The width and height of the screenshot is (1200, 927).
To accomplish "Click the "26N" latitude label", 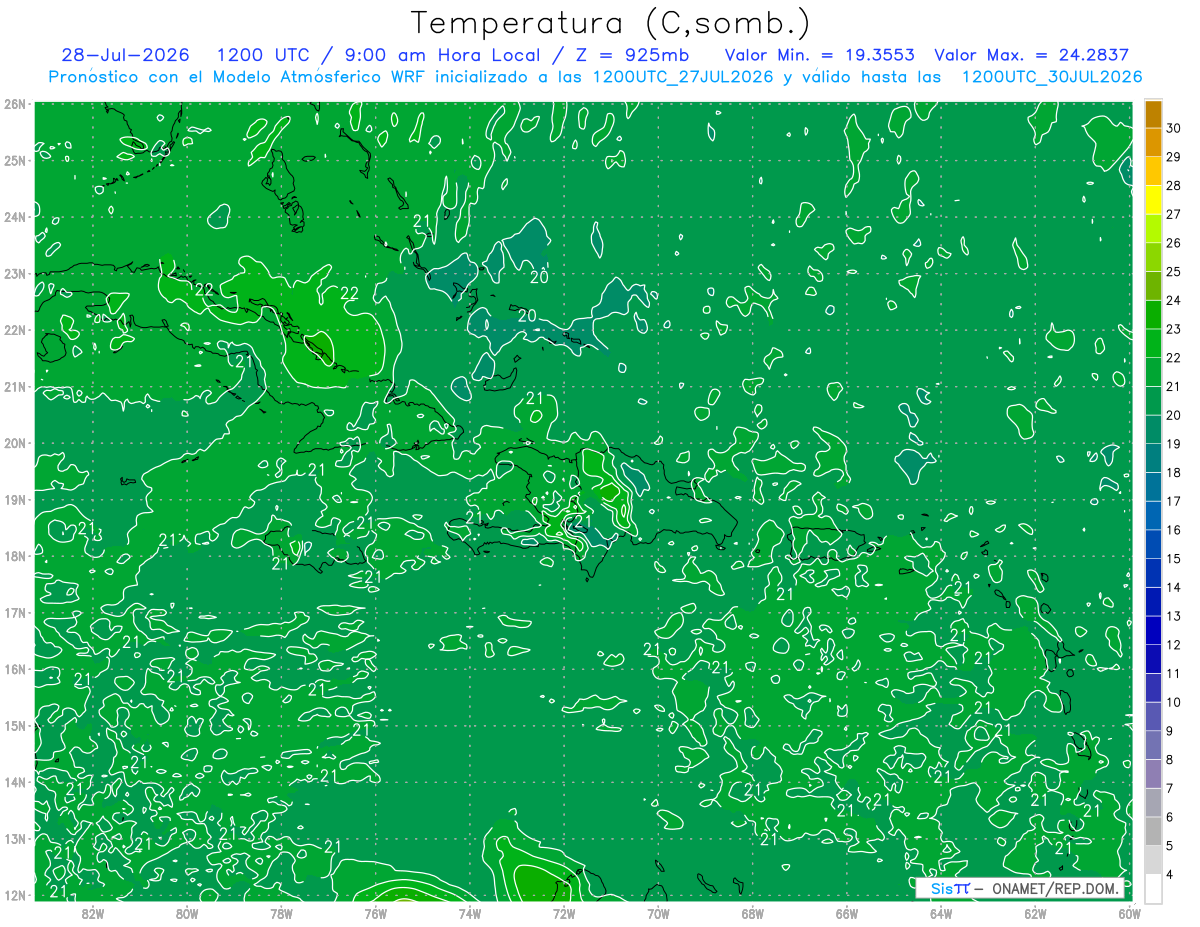I will pos(14,104).
